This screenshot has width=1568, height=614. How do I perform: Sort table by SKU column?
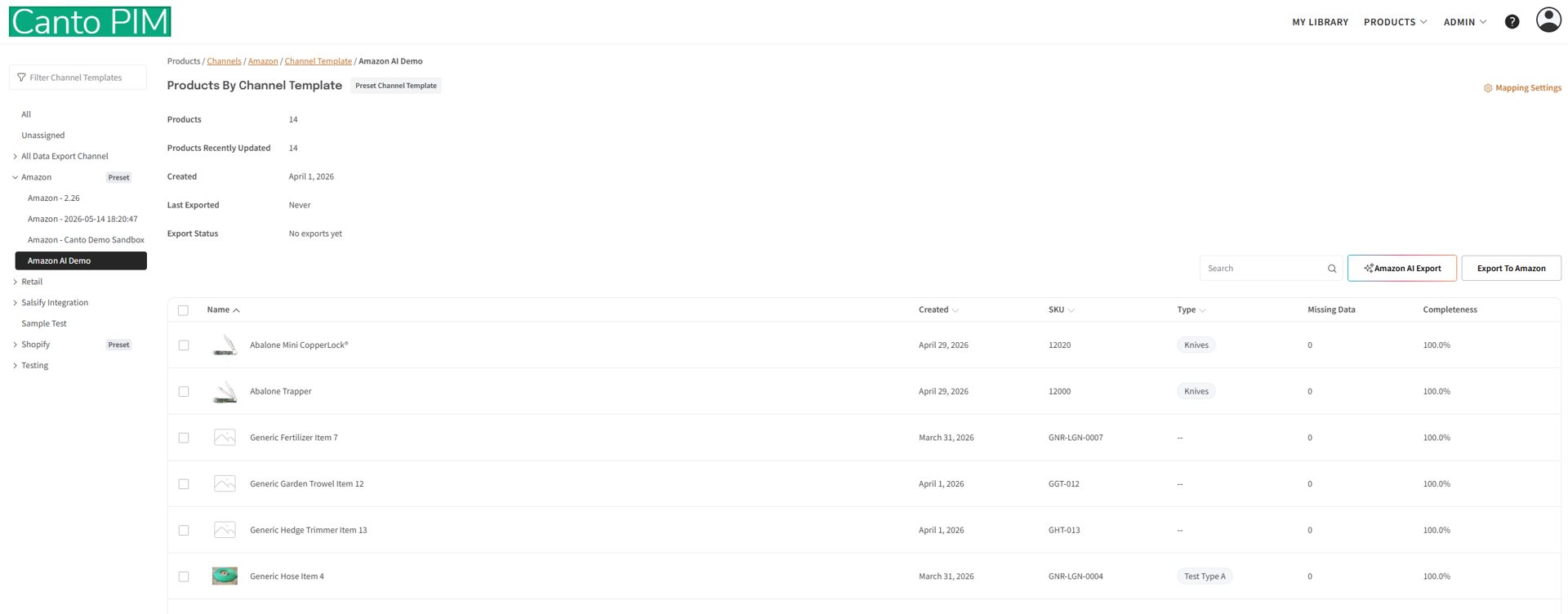(1061, 310)
